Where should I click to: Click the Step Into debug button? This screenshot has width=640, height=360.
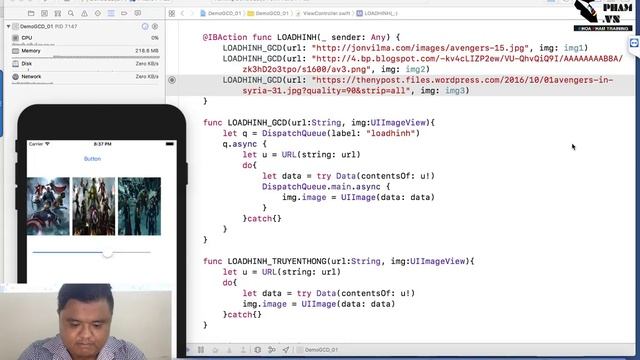click(x=229, y=350)
